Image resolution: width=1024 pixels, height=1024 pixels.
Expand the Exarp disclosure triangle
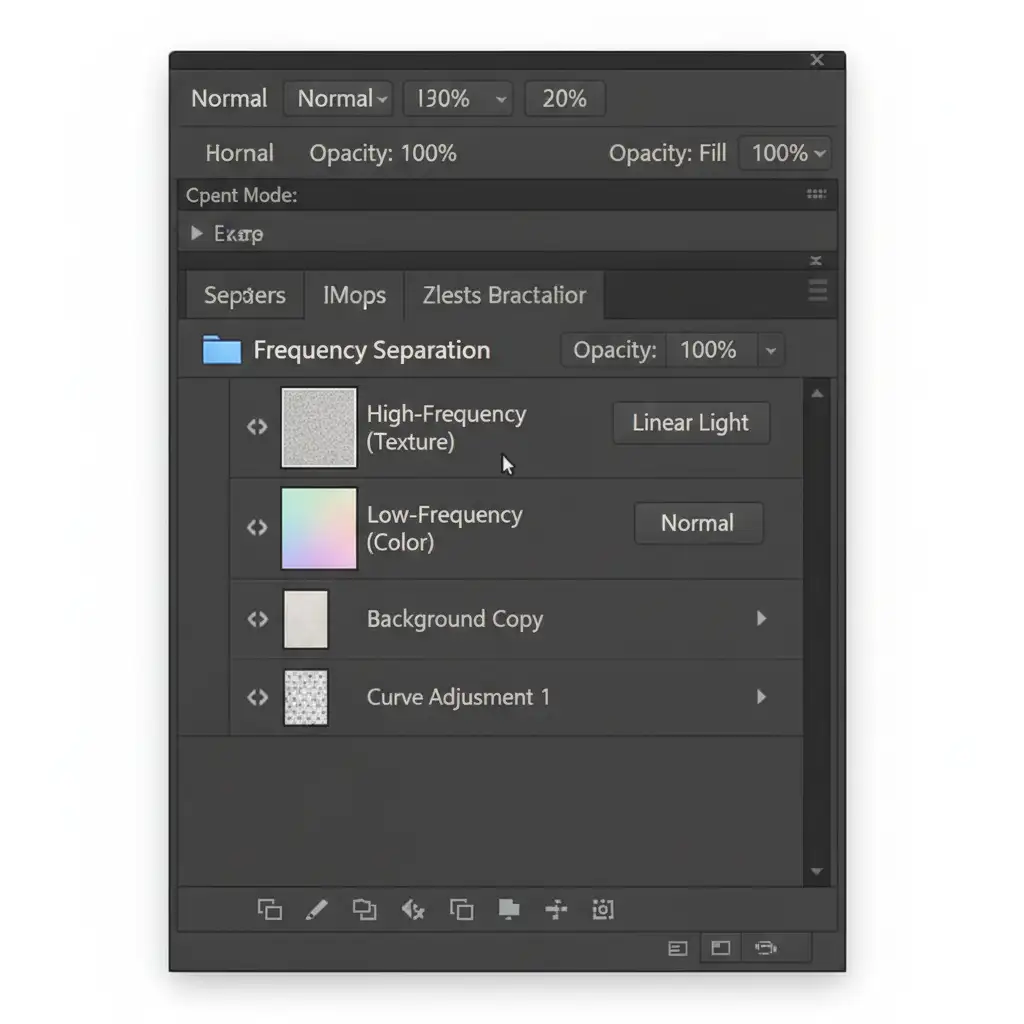click(x=197, y=234)
